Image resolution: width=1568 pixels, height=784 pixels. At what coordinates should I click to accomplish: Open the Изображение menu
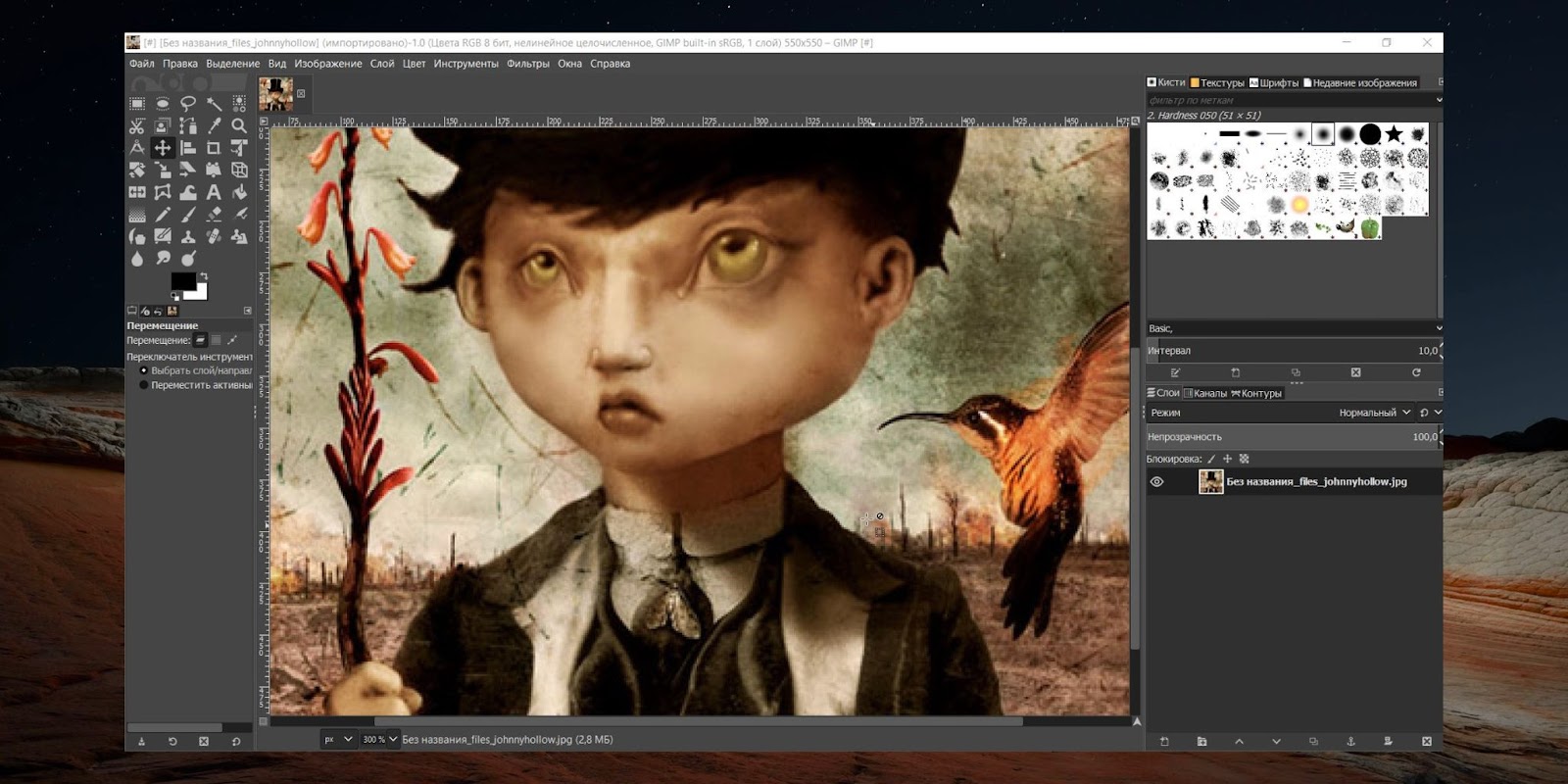pyautogui.click(x=328, y=64)
